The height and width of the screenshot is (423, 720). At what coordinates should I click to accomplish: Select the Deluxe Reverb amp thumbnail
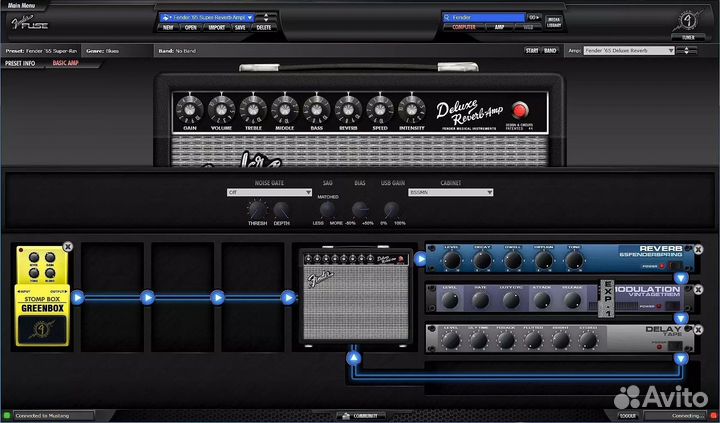coord(356,297)
